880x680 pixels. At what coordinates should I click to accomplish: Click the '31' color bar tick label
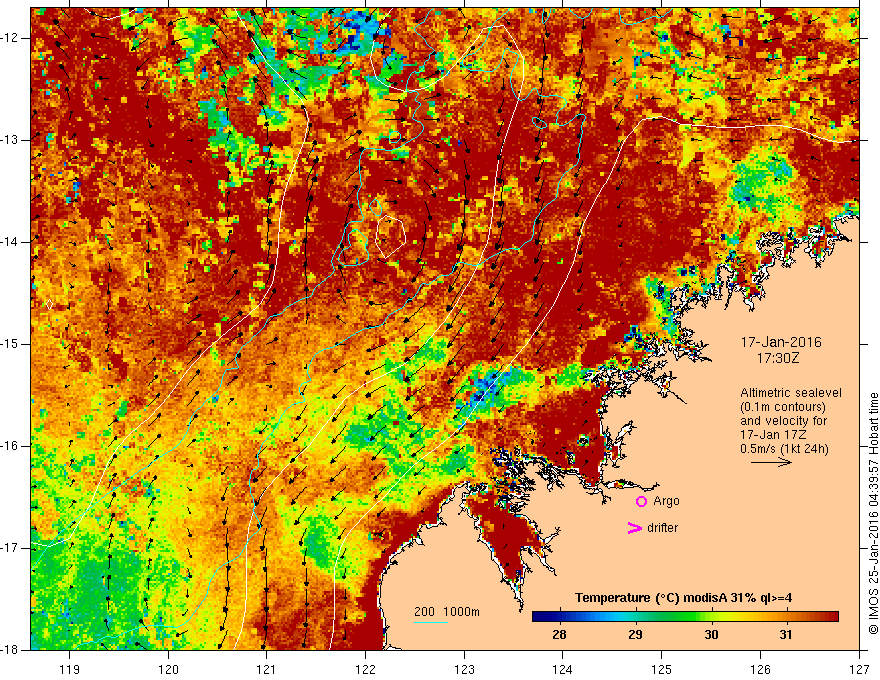tap(786, 635)
